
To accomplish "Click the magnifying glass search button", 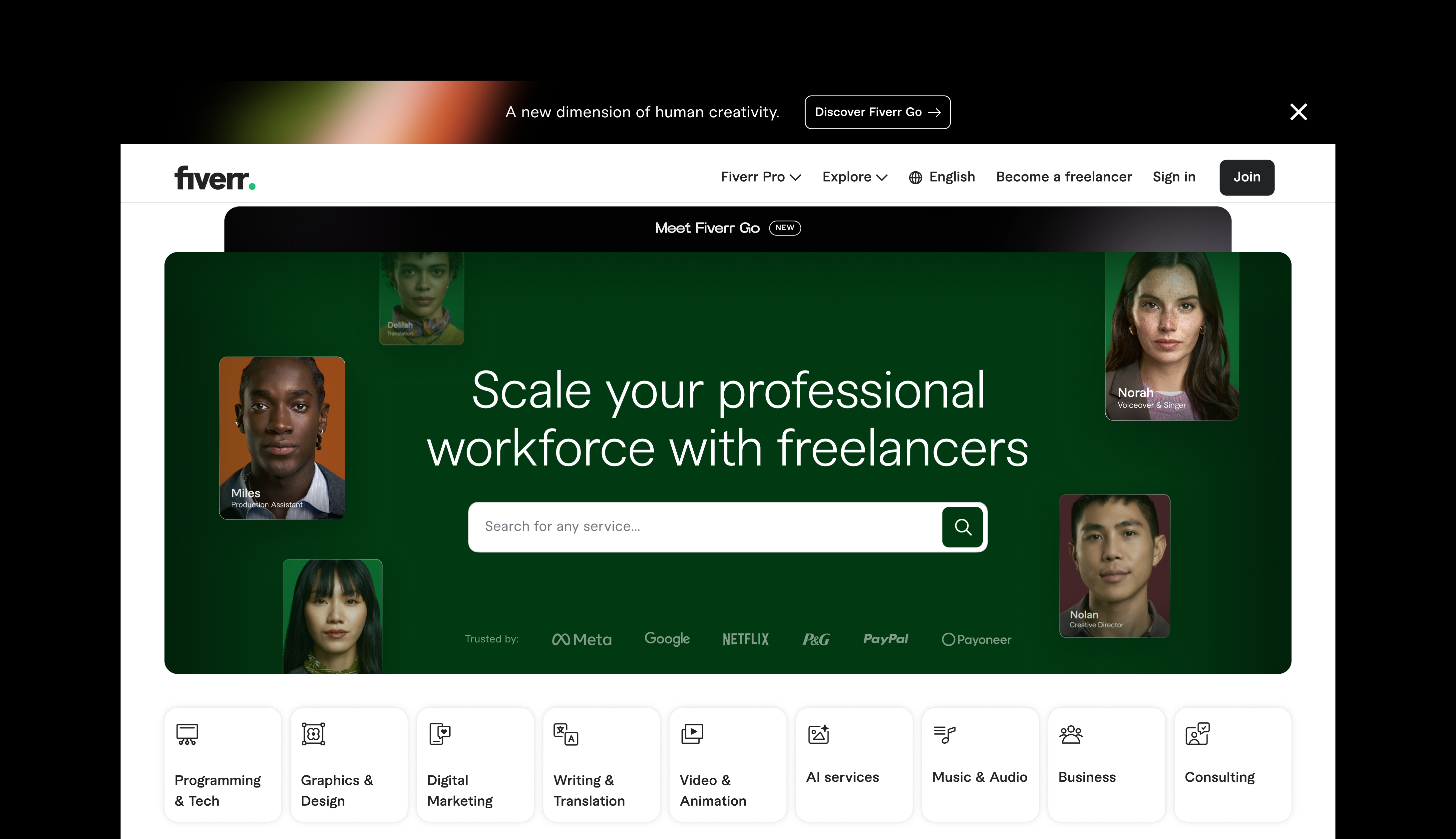I will (962, 527).
